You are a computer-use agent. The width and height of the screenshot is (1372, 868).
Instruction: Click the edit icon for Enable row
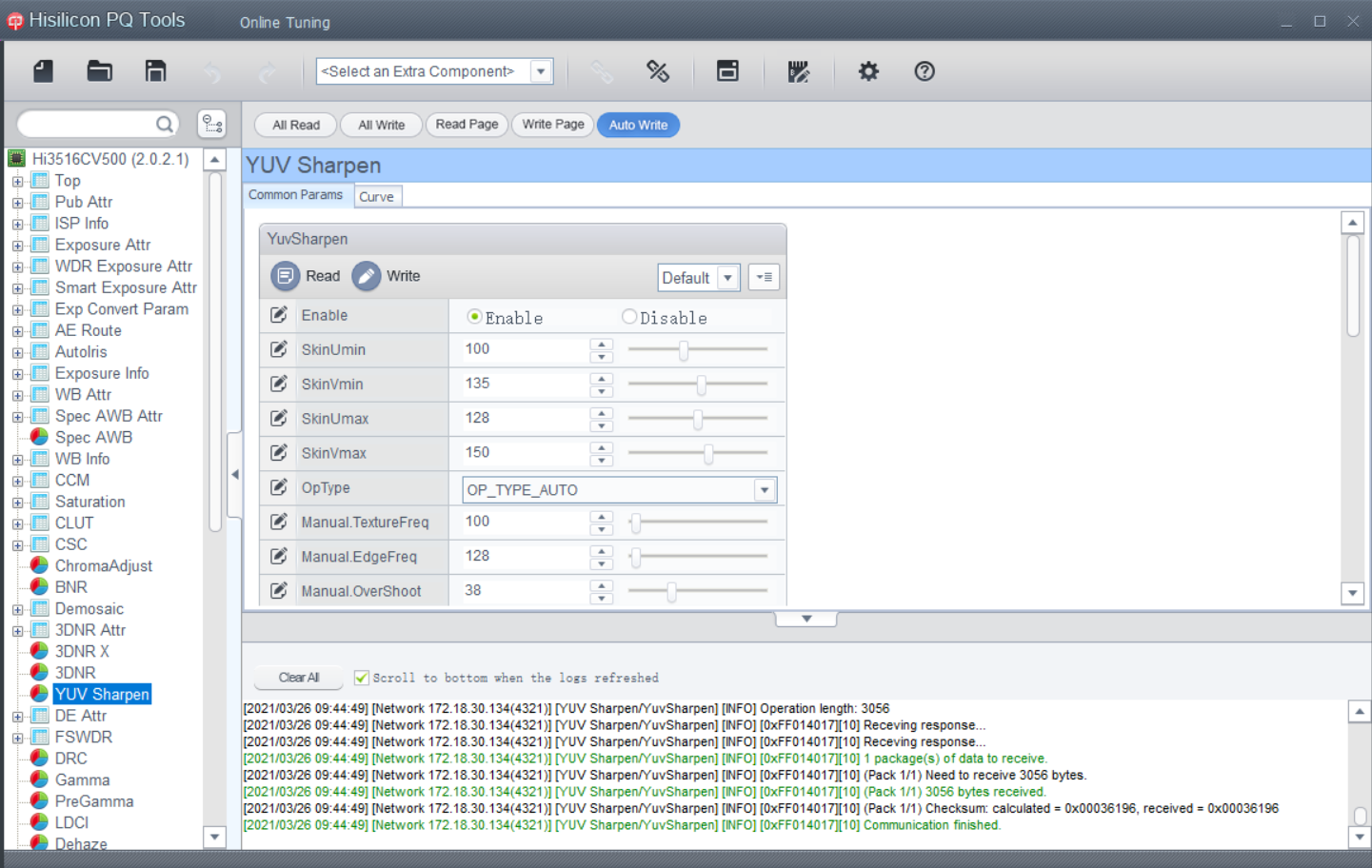(x=279, y=315)
